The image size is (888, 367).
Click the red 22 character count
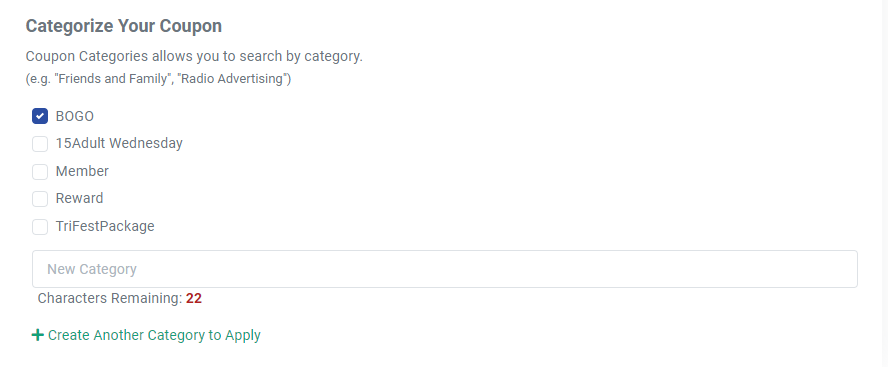click(x=194, y=298)
